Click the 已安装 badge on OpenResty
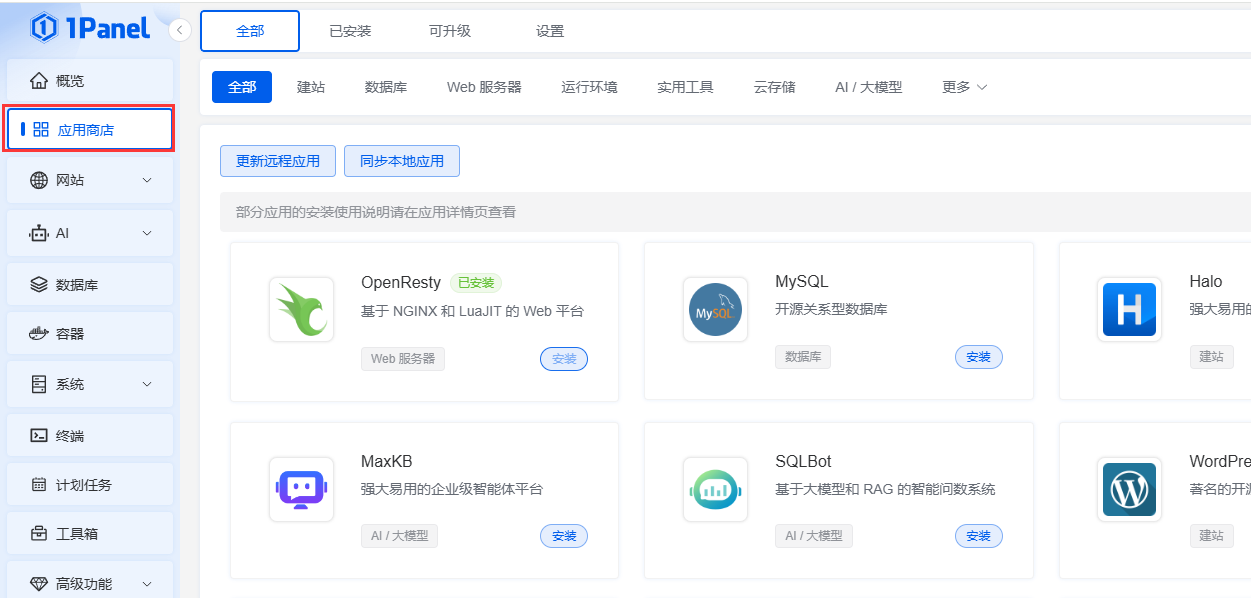The width and height of the screenshot is (1251, 598). click(476, 283)
